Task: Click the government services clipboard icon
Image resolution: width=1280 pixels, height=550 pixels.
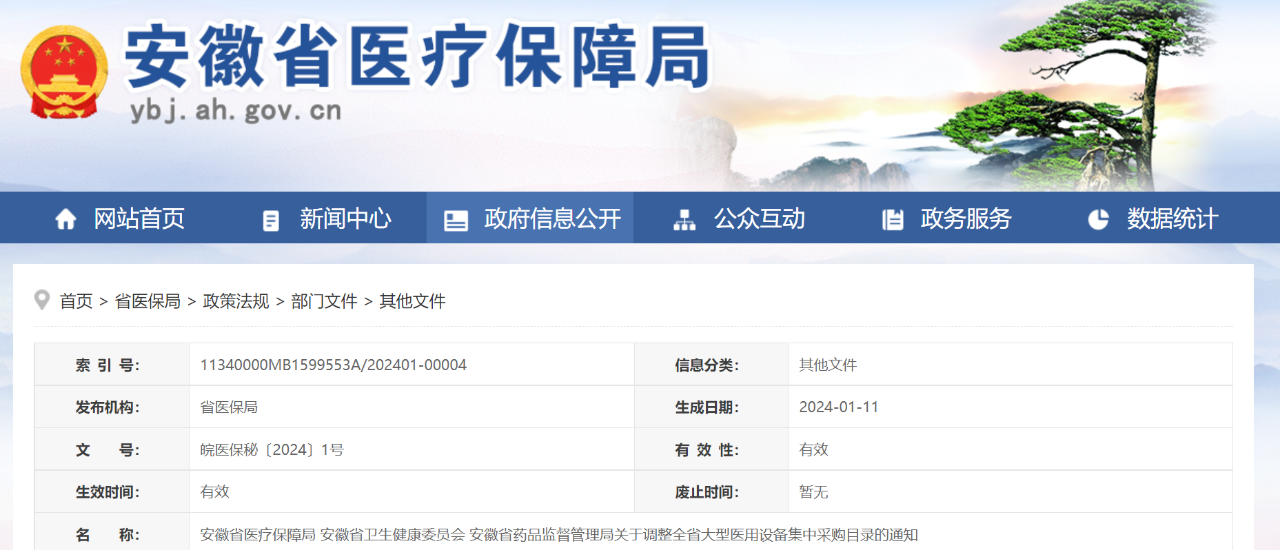Action: (x=893, y=220)
